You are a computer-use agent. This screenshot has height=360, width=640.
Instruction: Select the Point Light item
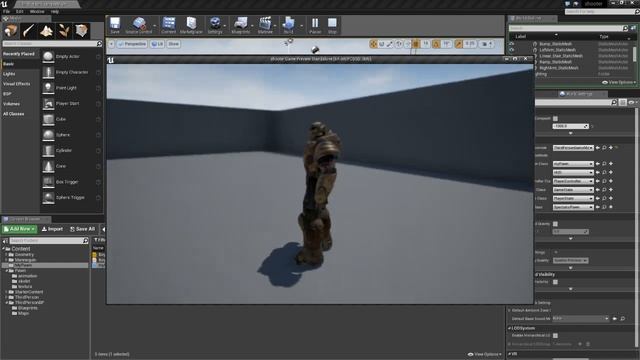click(x=71, y=88)
